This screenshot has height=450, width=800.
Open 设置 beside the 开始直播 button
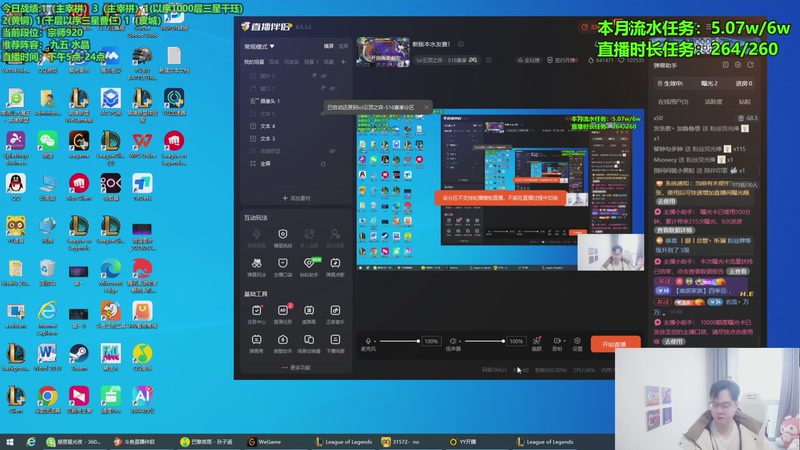coord(577,343)
